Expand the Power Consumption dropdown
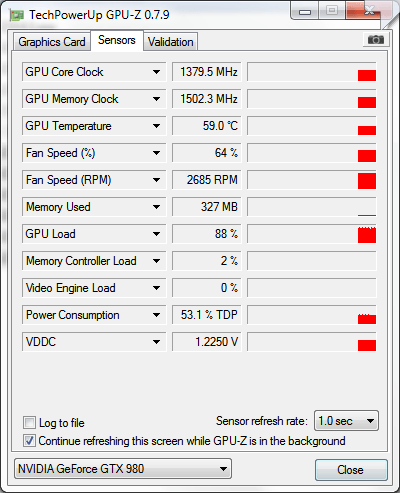This screenshot has height=493, width=400. pyautogui.click(x=156, y=315)
